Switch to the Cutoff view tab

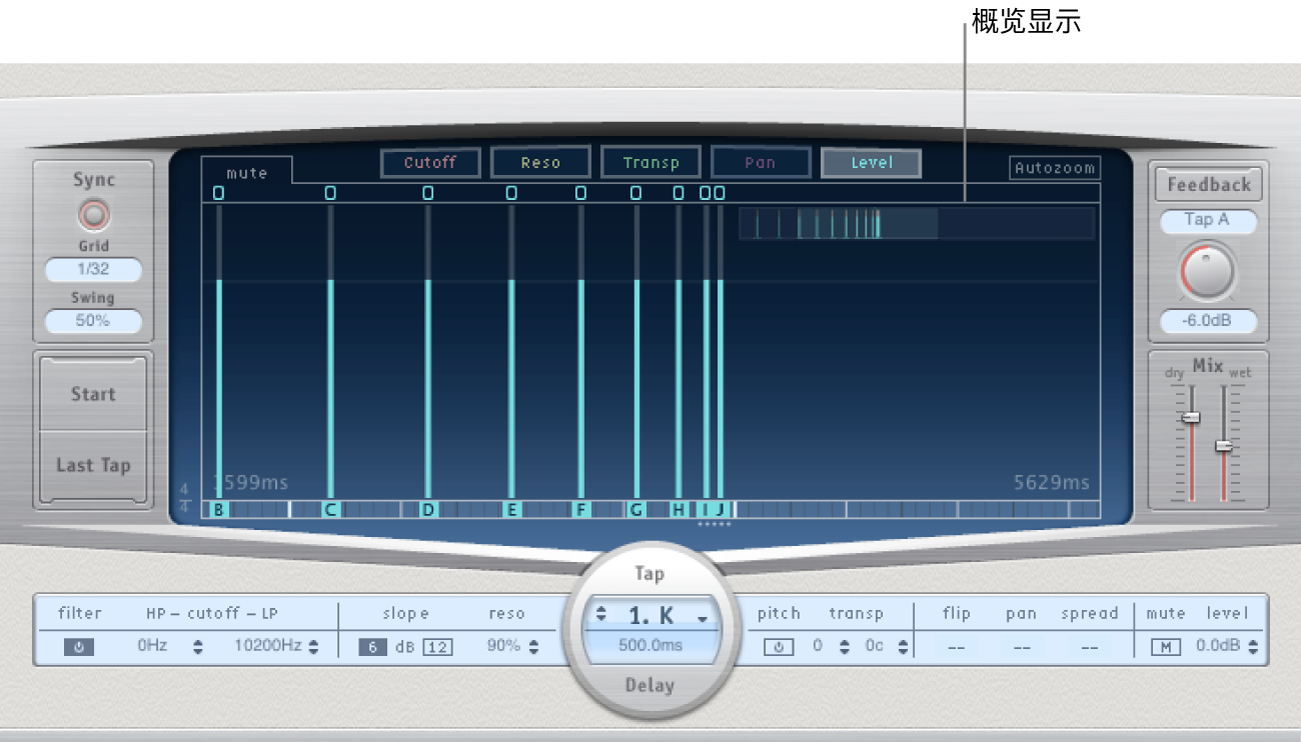point(430,163)
